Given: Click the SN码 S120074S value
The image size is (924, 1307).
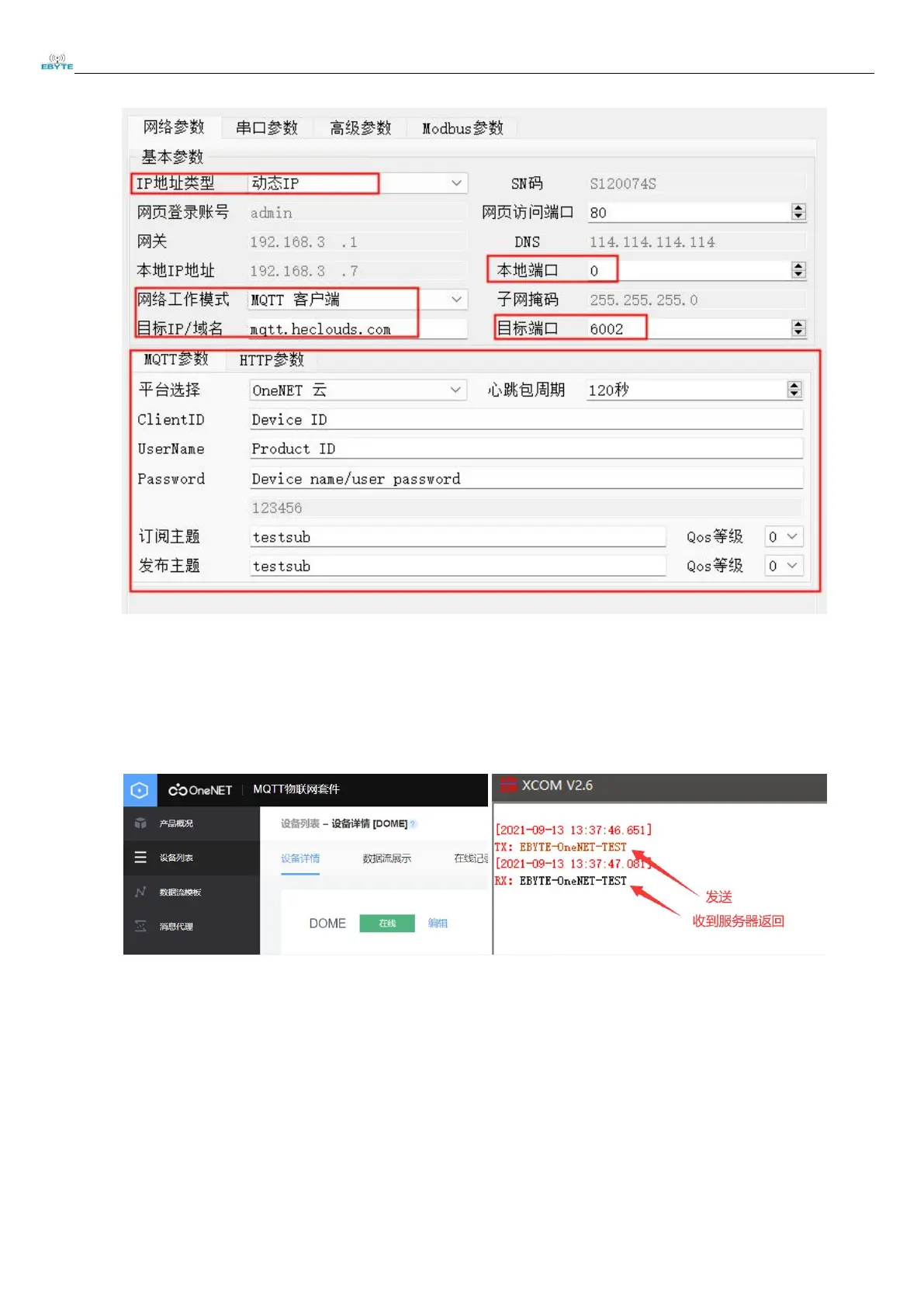Looking at the screenshot, I should pos(623,184).
